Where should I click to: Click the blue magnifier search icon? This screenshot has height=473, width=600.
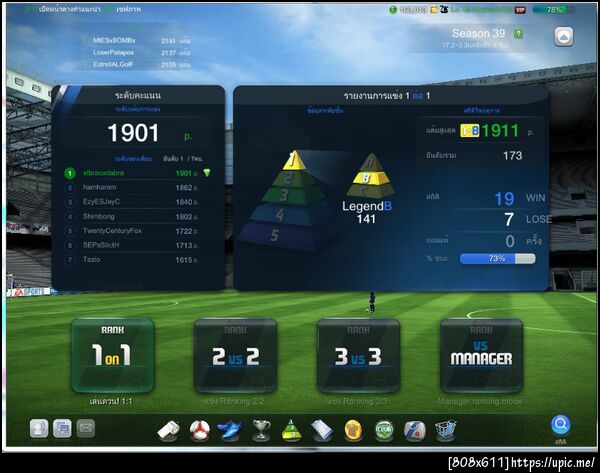point(561,425)
